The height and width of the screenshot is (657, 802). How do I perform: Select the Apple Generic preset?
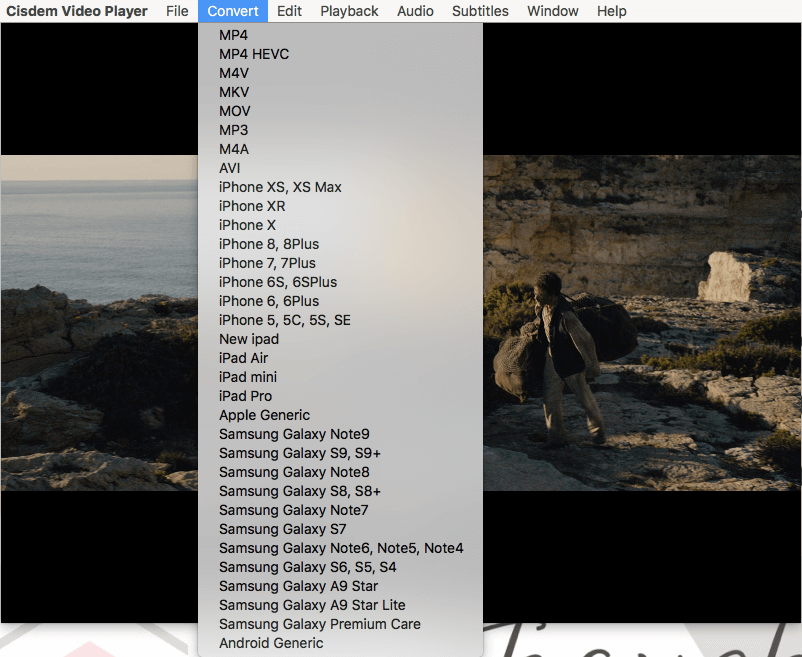340,415
